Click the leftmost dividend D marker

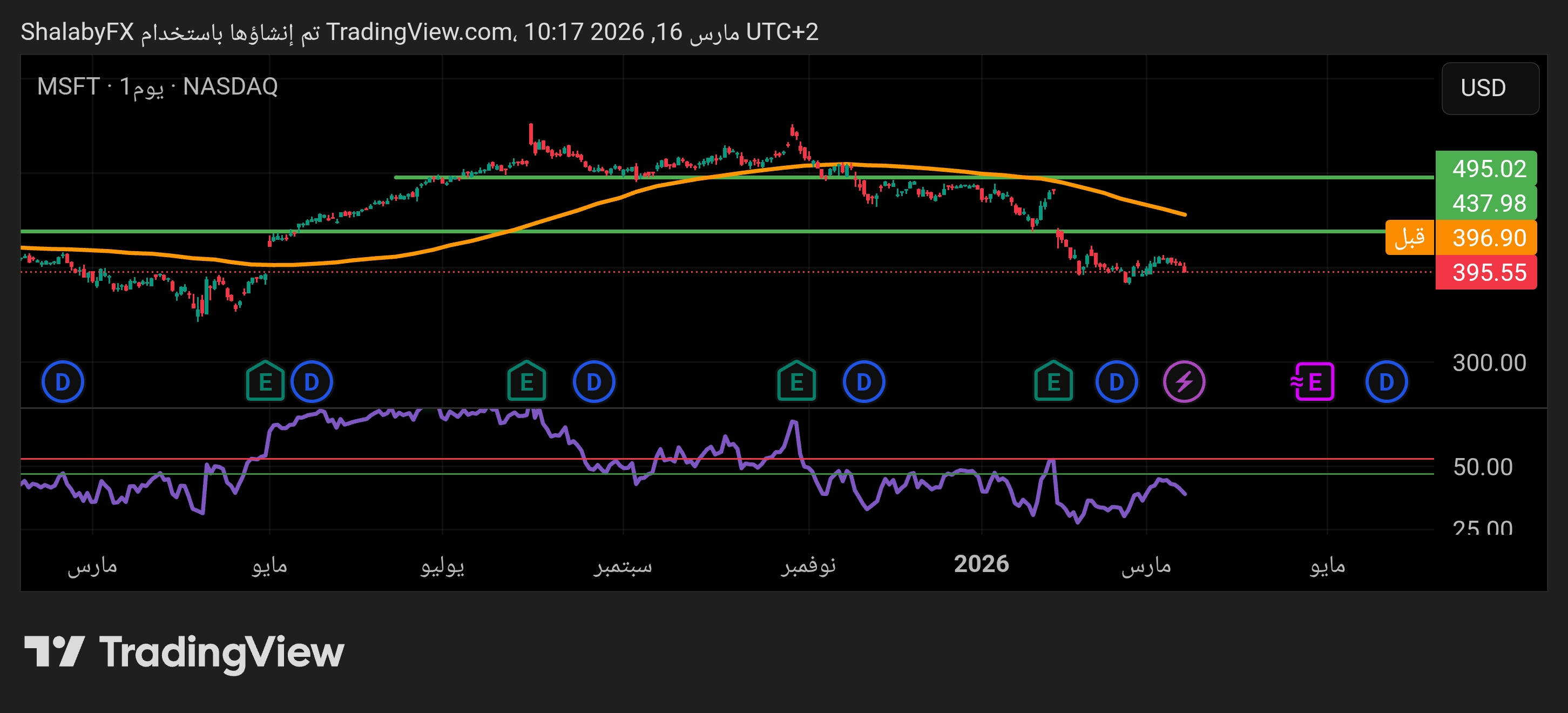tap(62, 382)
